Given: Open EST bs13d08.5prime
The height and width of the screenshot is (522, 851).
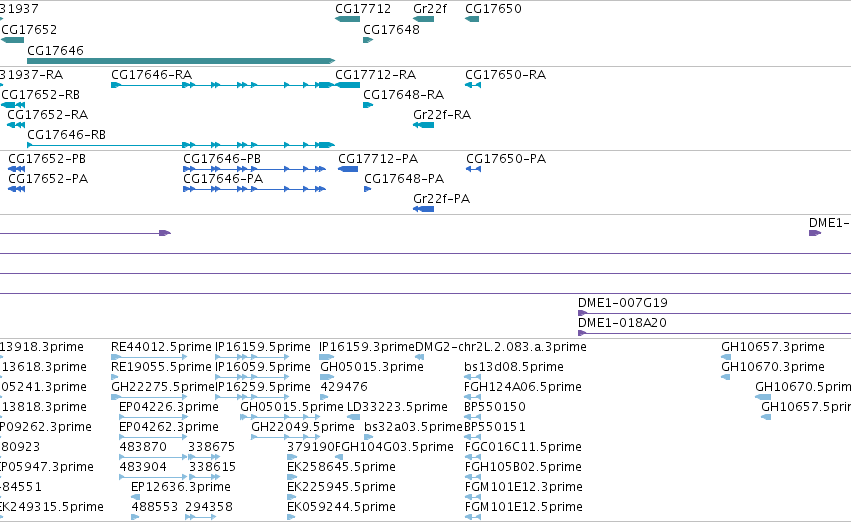Looking at the screenshot, I should [472, 377].
